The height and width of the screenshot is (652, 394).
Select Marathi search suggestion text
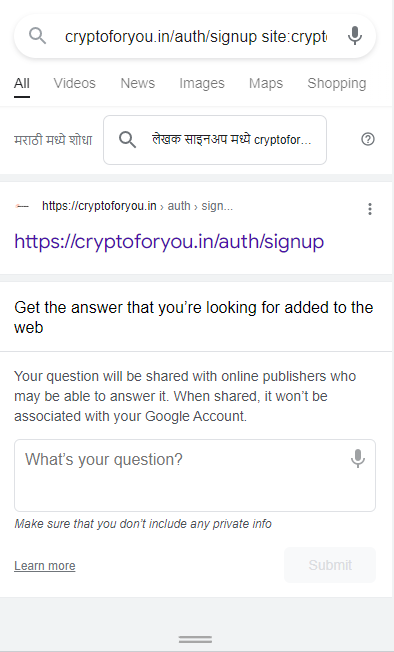pos(231,140)
